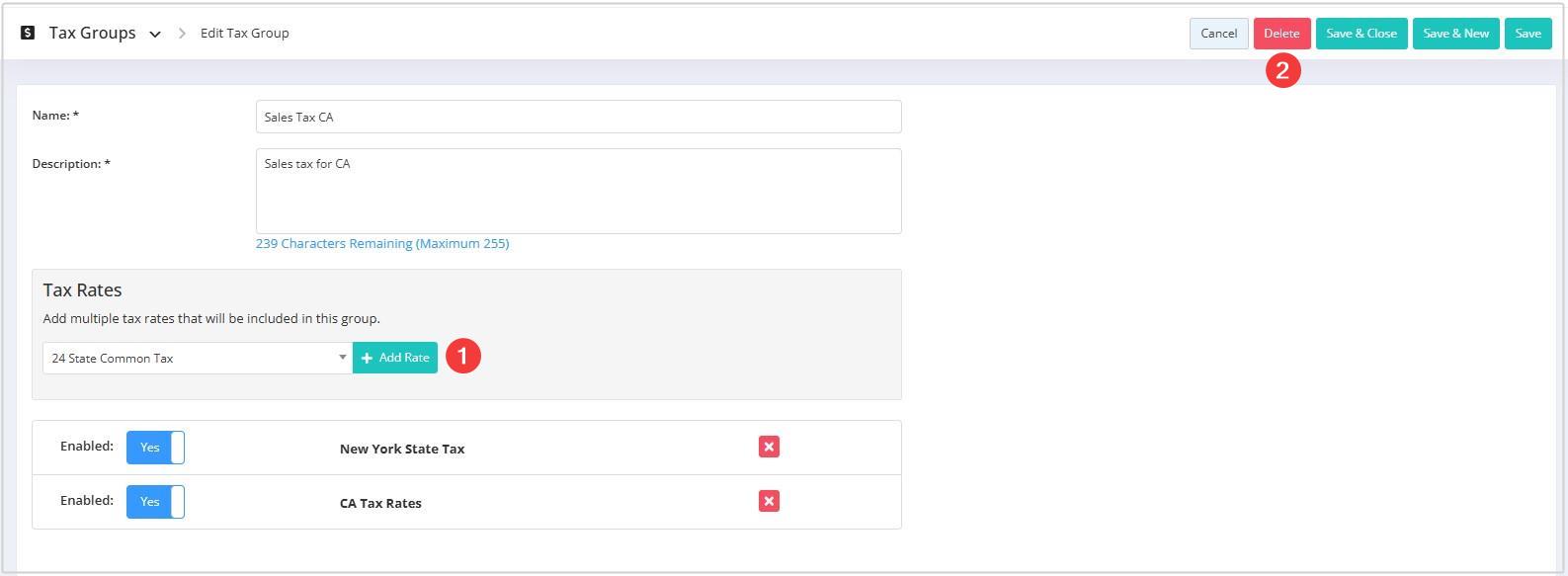Click the tax rate select arrow

click(x=342, y=358)
